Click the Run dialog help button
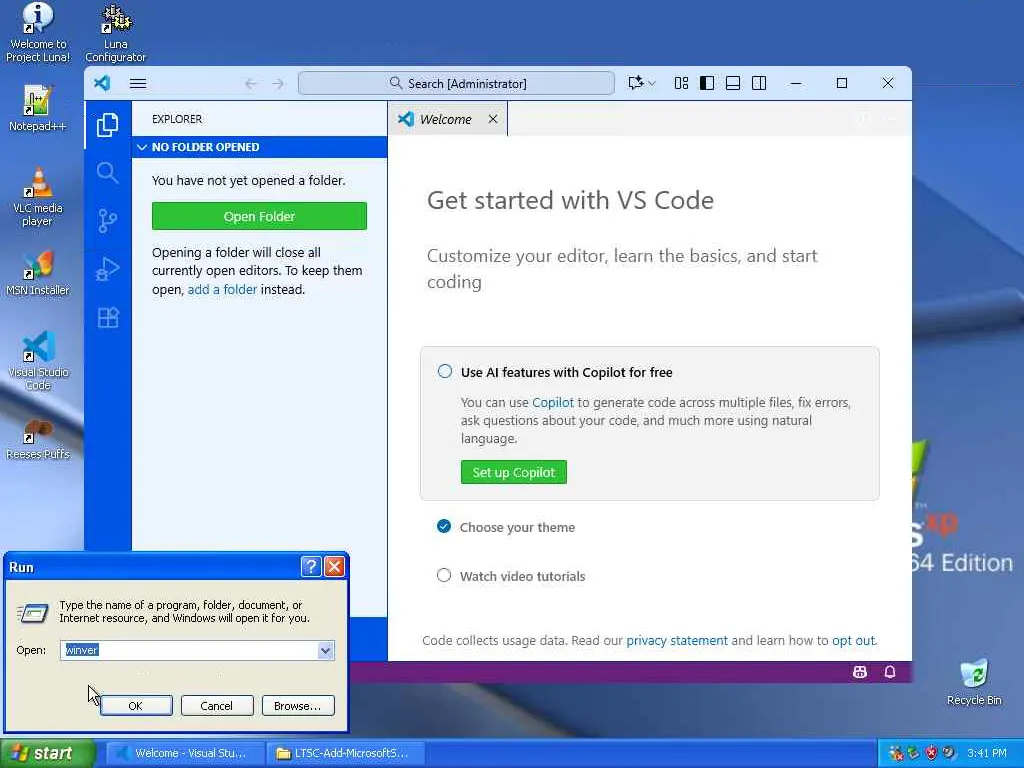 pos(311,567)
